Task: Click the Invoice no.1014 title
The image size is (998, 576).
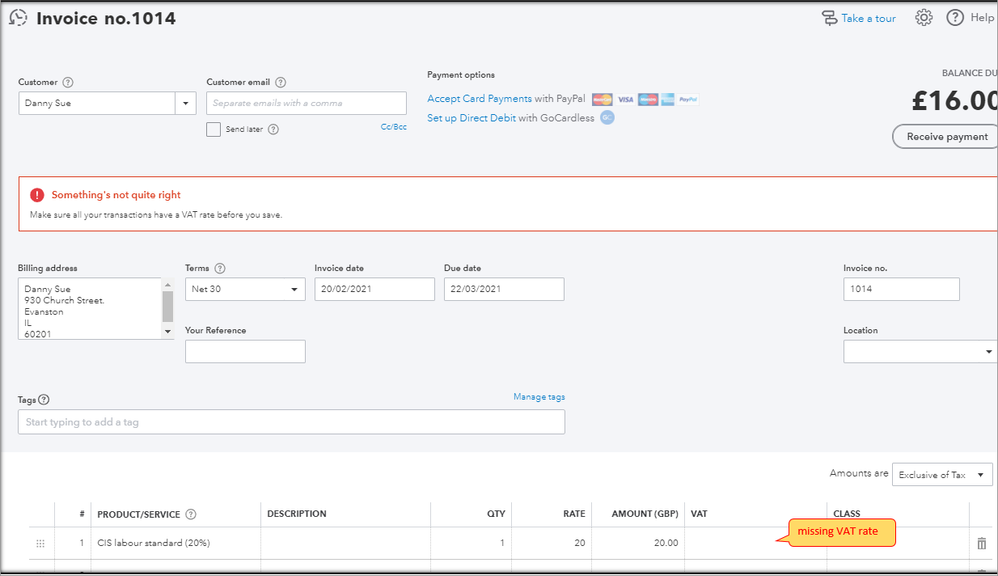Action: pyautogui.click(x=106, y=18)
